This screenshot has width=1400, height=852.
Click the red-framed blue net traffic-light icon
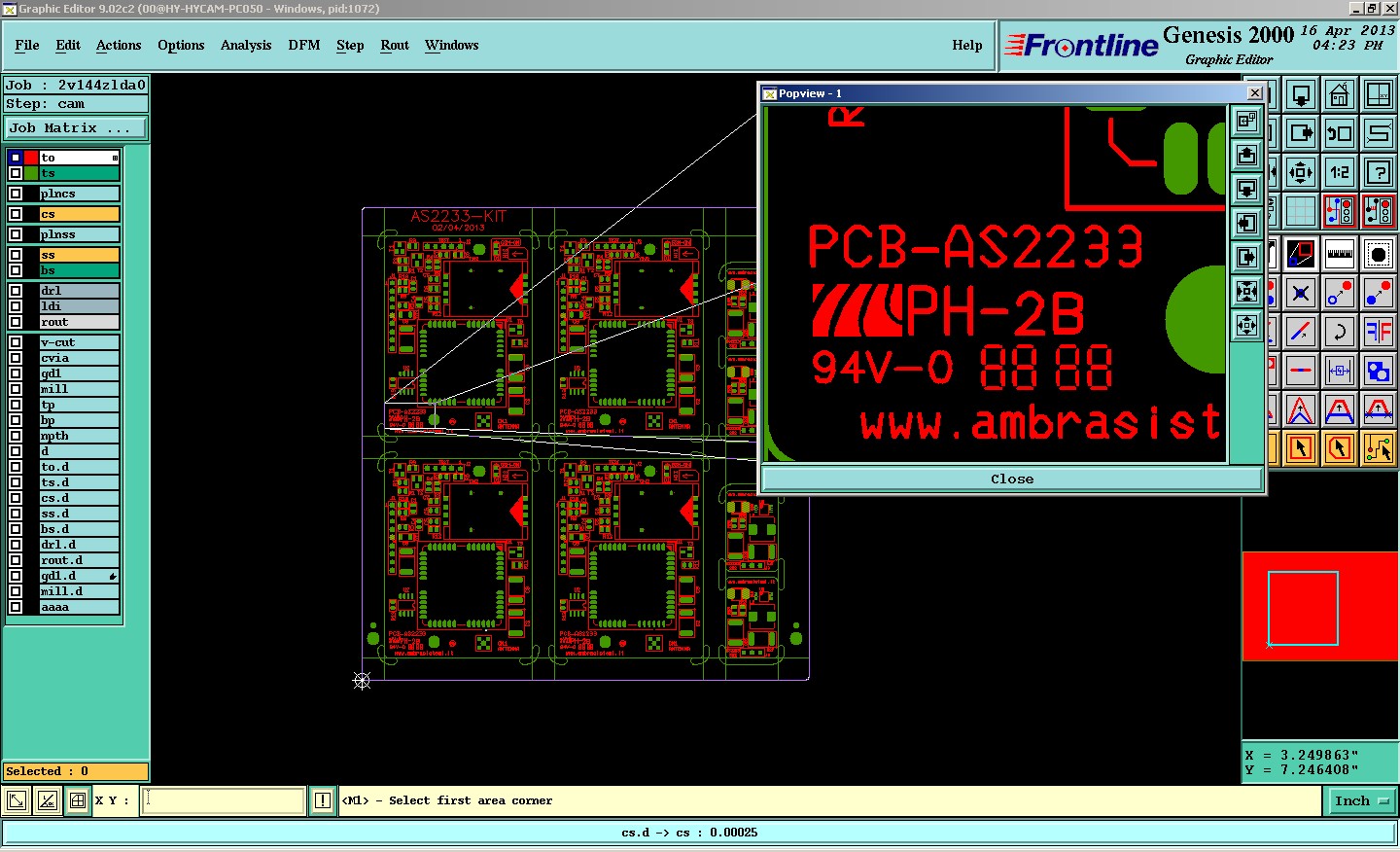(x=1340, y=211)
